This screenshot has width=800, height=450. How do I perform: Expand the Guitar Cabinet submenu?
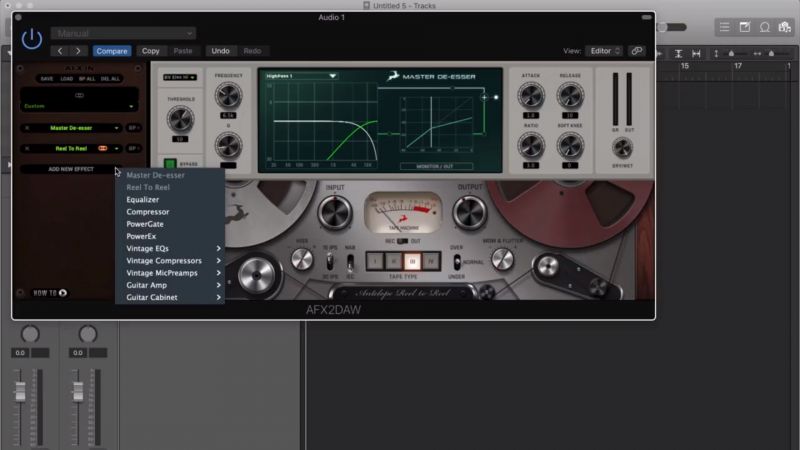point(170,297)
